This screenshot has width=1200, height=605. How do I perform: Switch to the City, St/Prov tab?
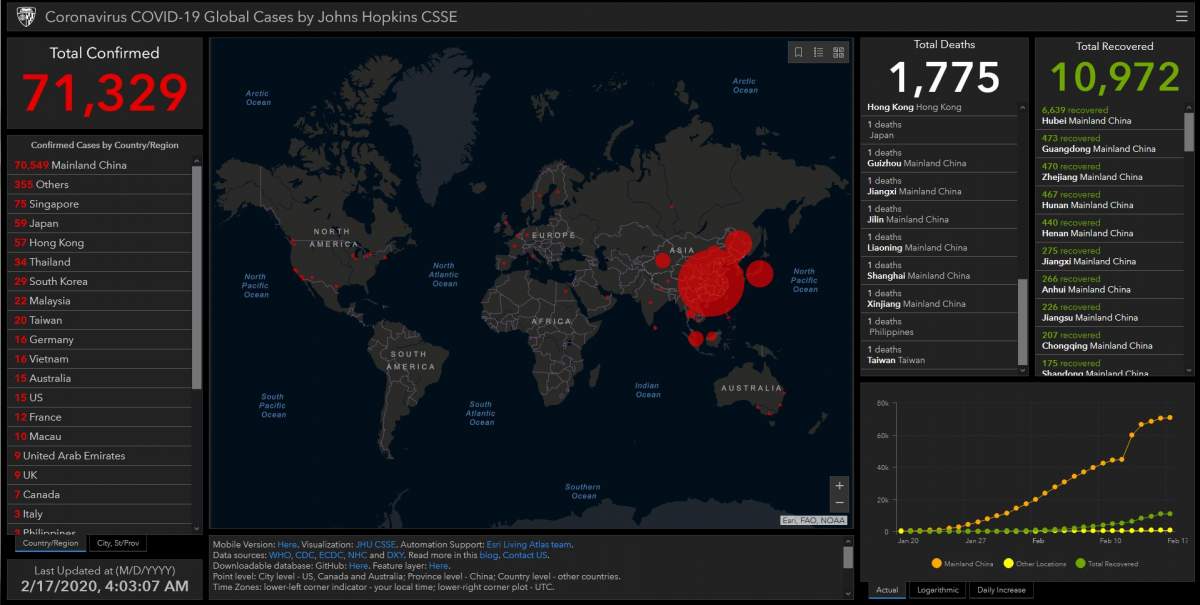tap(116, 544)
